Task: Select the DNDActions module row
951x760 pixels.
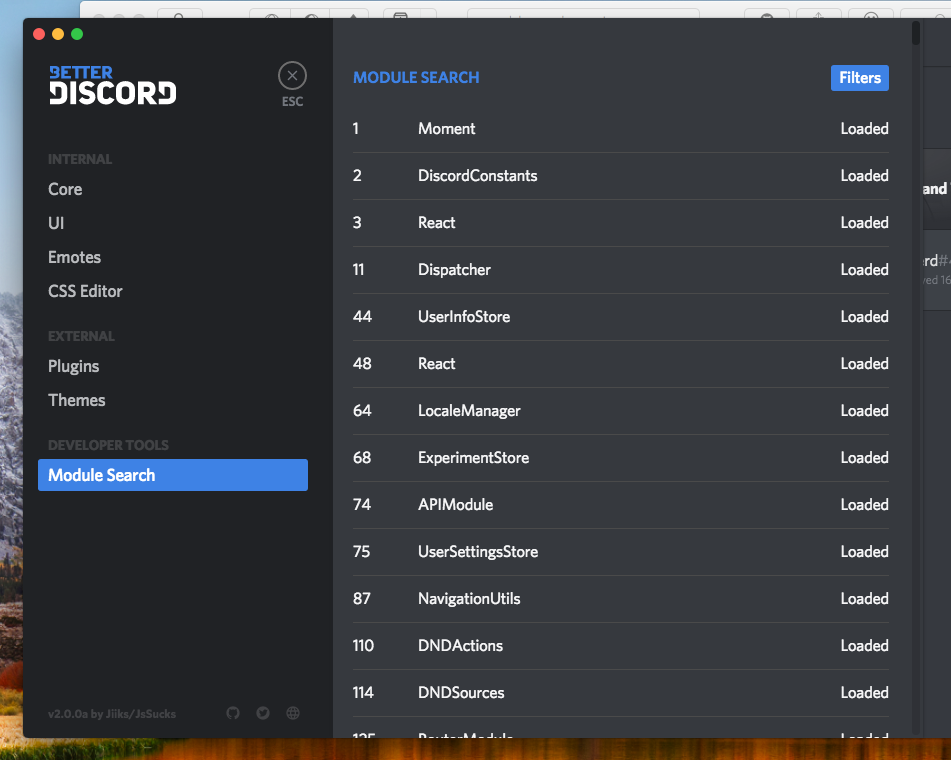Action: (620, 646)
